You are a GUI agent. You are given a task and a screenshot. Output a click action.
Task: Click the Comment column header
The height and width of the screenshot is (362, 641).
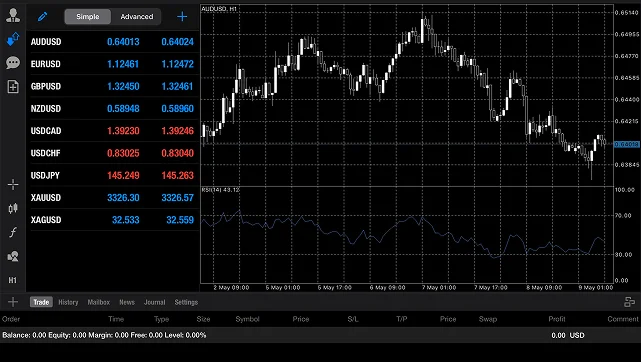point(623,319)
